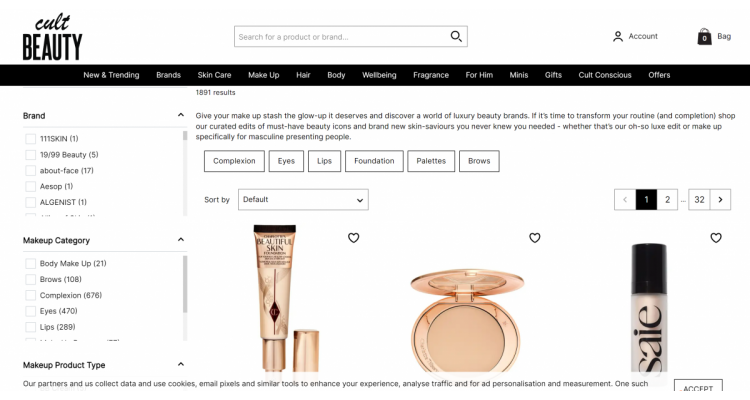750x400 pixels.
Task: Check the Lips (289) category
Action: coord(31,327)
